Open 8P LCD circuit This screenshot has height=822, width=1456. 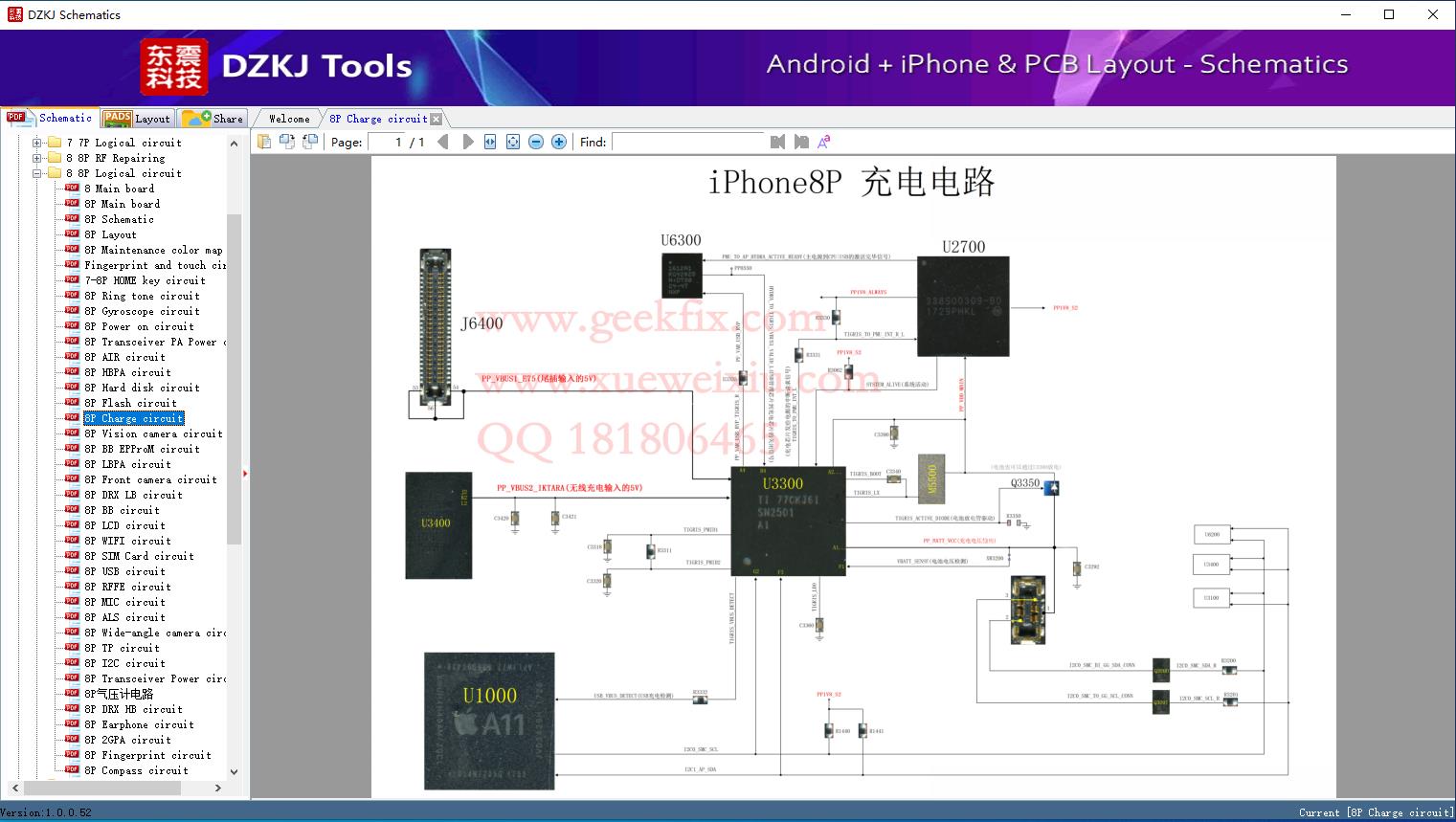coord(124,525)
